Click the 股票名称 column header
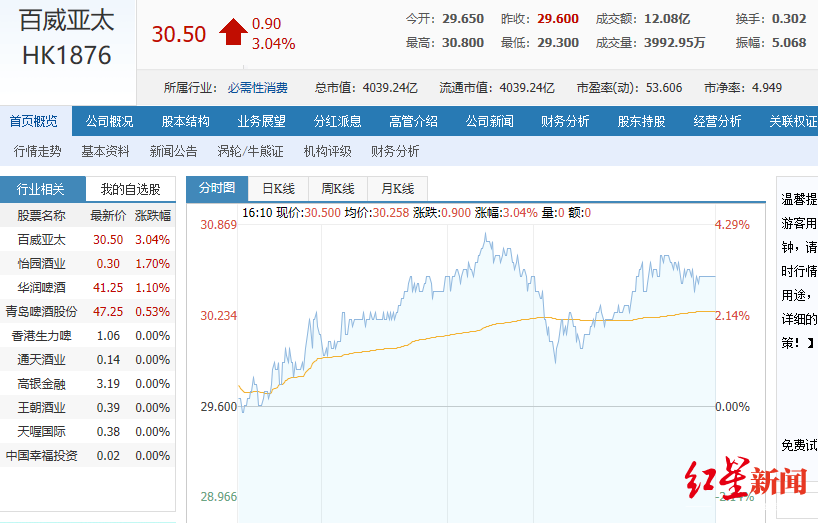The height and width of the screenshot is (523, 818). coord(41,215)
